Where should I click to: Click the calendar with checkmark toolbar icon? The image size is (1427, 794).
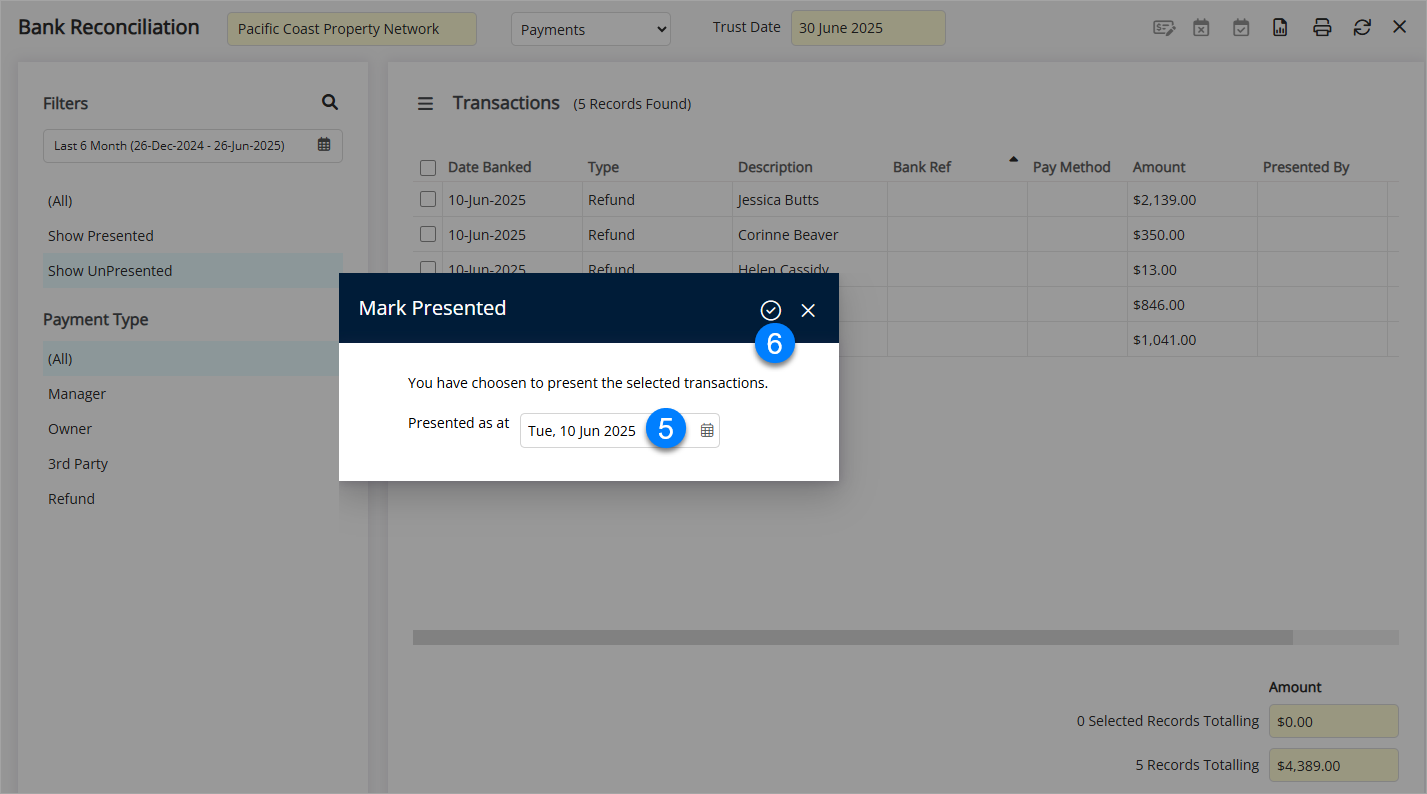1241,28
